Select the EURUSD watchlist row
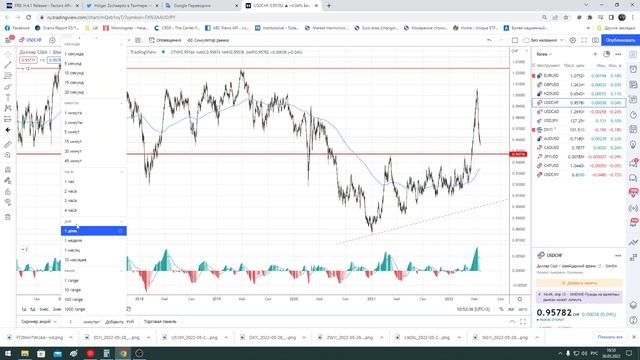The height and width of the screenshot is (360, 640). [579, 76]
